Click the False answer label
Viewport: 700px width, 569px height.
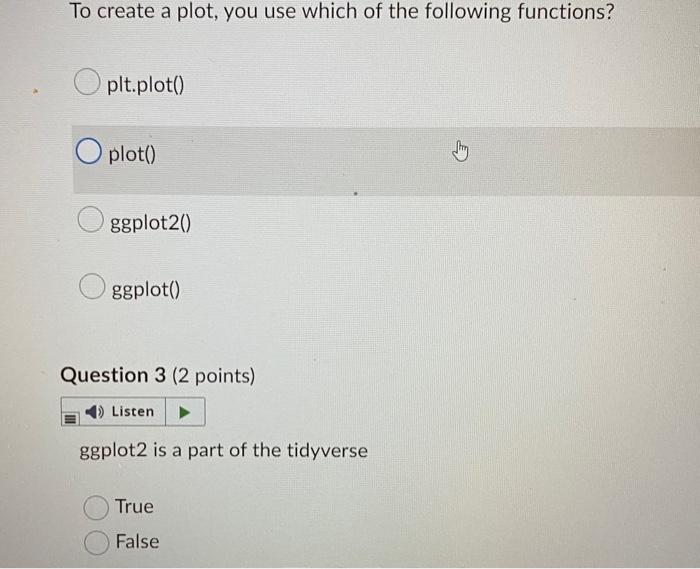138,541
